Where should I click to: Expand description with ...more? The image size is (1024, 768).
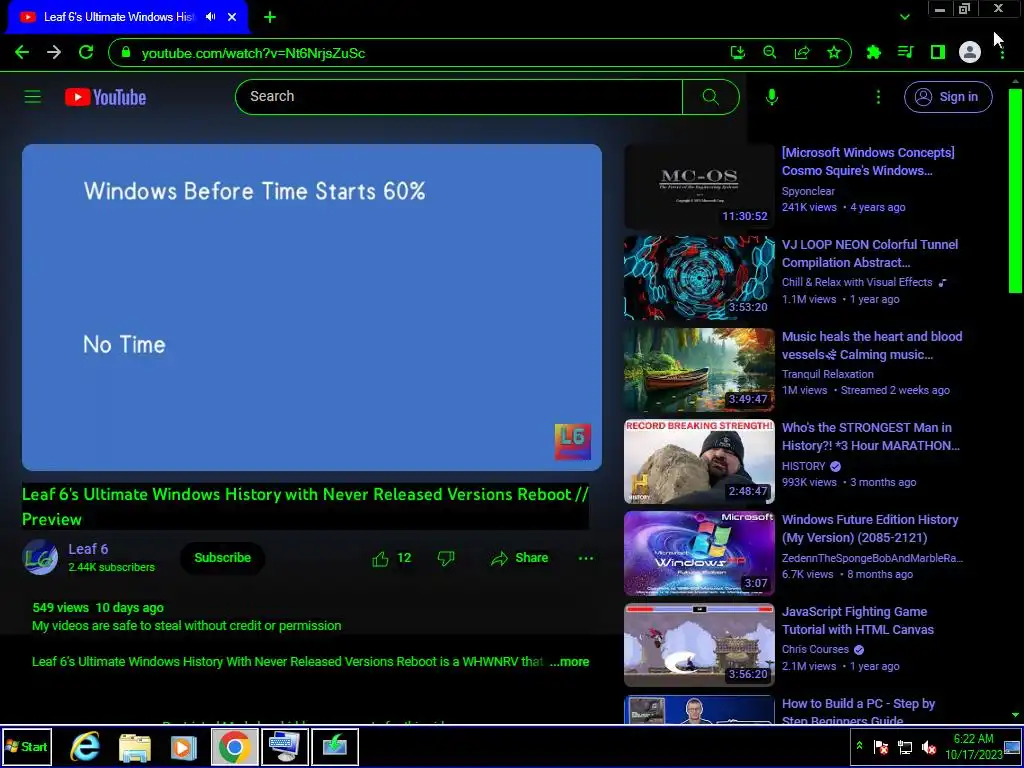pyautogui.click(x=569, y=662)
